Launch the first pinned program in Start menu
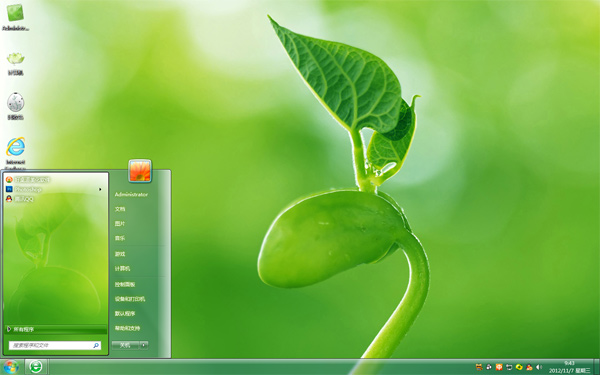 pos(28,179)
